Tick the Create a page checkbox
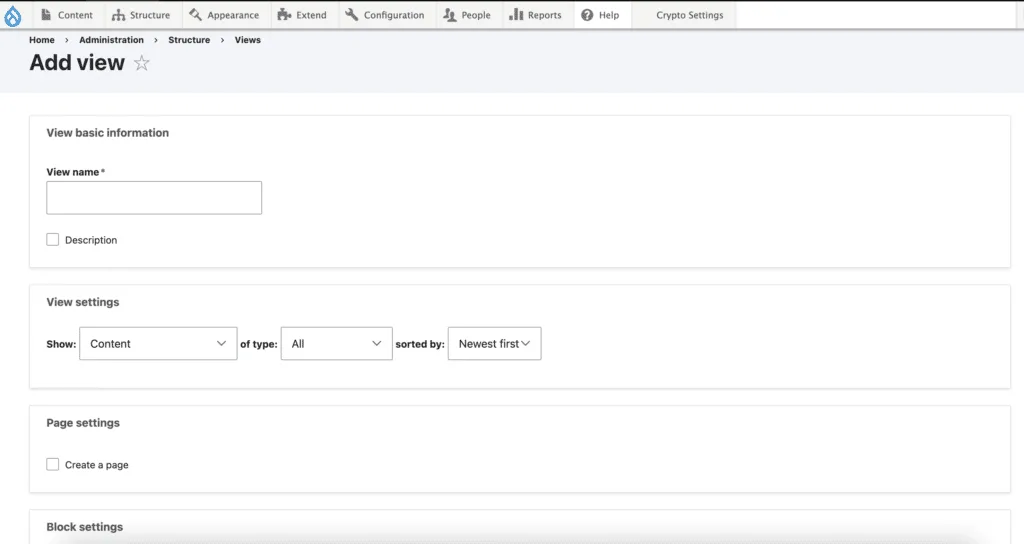Screen dimensions: 1024x544 coord(53,464)
